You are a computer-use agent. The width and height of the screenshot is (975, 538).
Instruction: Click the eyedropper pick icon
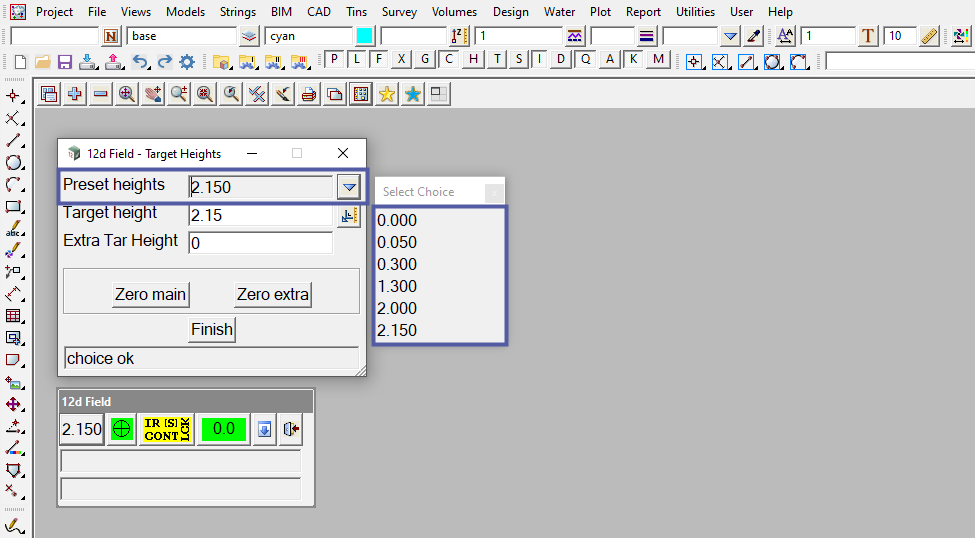pos(755,37)
